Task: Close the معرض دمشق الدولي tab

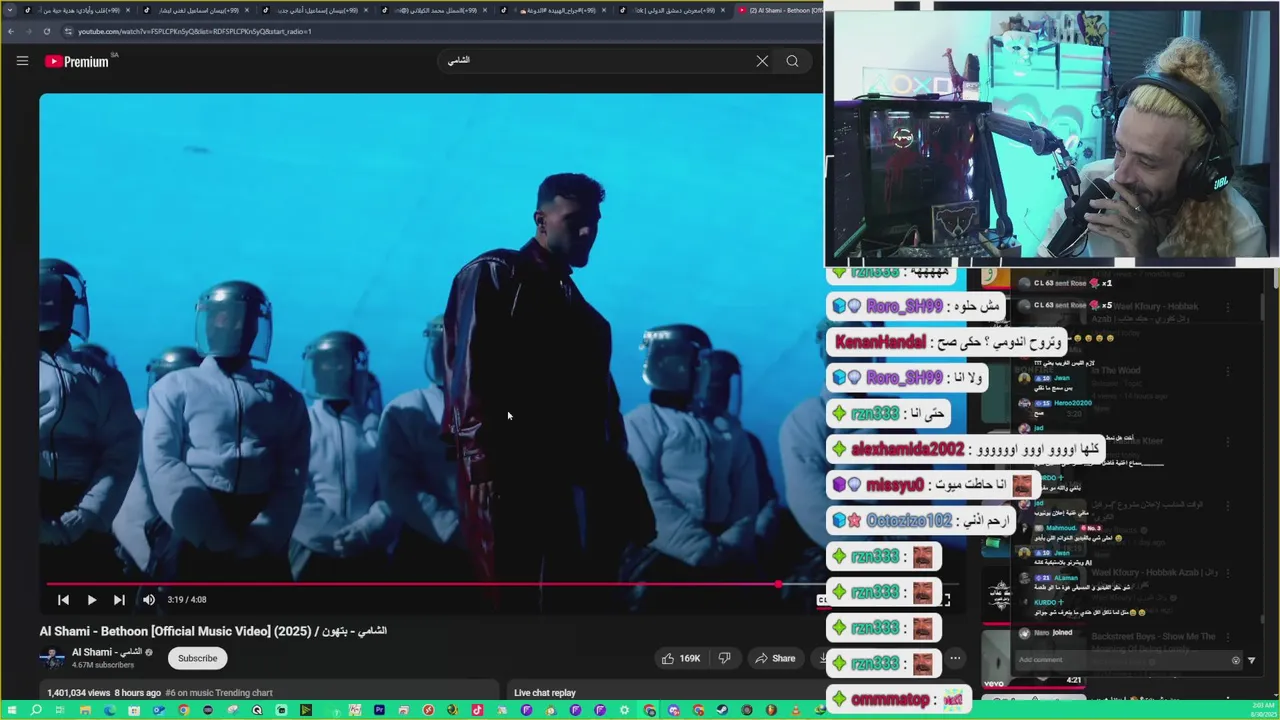Action: (x=723, y=10)
